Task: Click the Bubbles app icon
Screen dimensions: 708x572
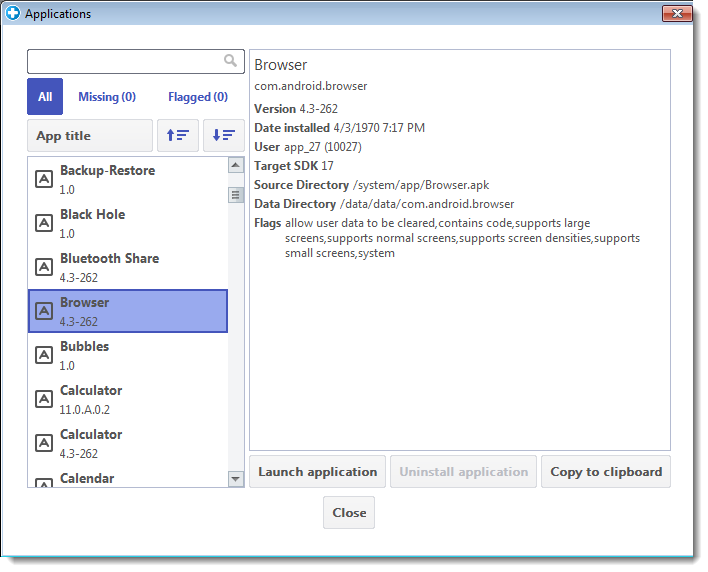Action: click(x=44, y=355)
